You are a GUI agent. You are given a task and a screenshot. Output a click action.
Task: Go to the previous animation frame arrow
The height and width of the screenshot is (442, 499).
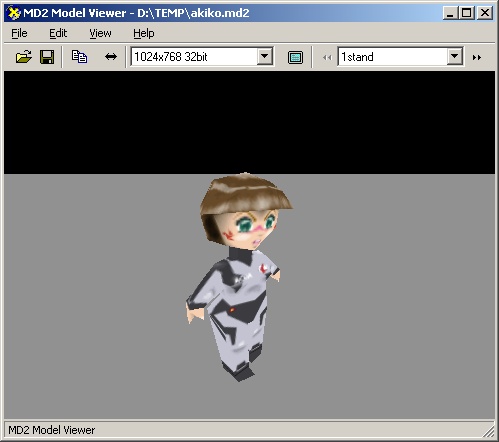click(x=327, y=58)
